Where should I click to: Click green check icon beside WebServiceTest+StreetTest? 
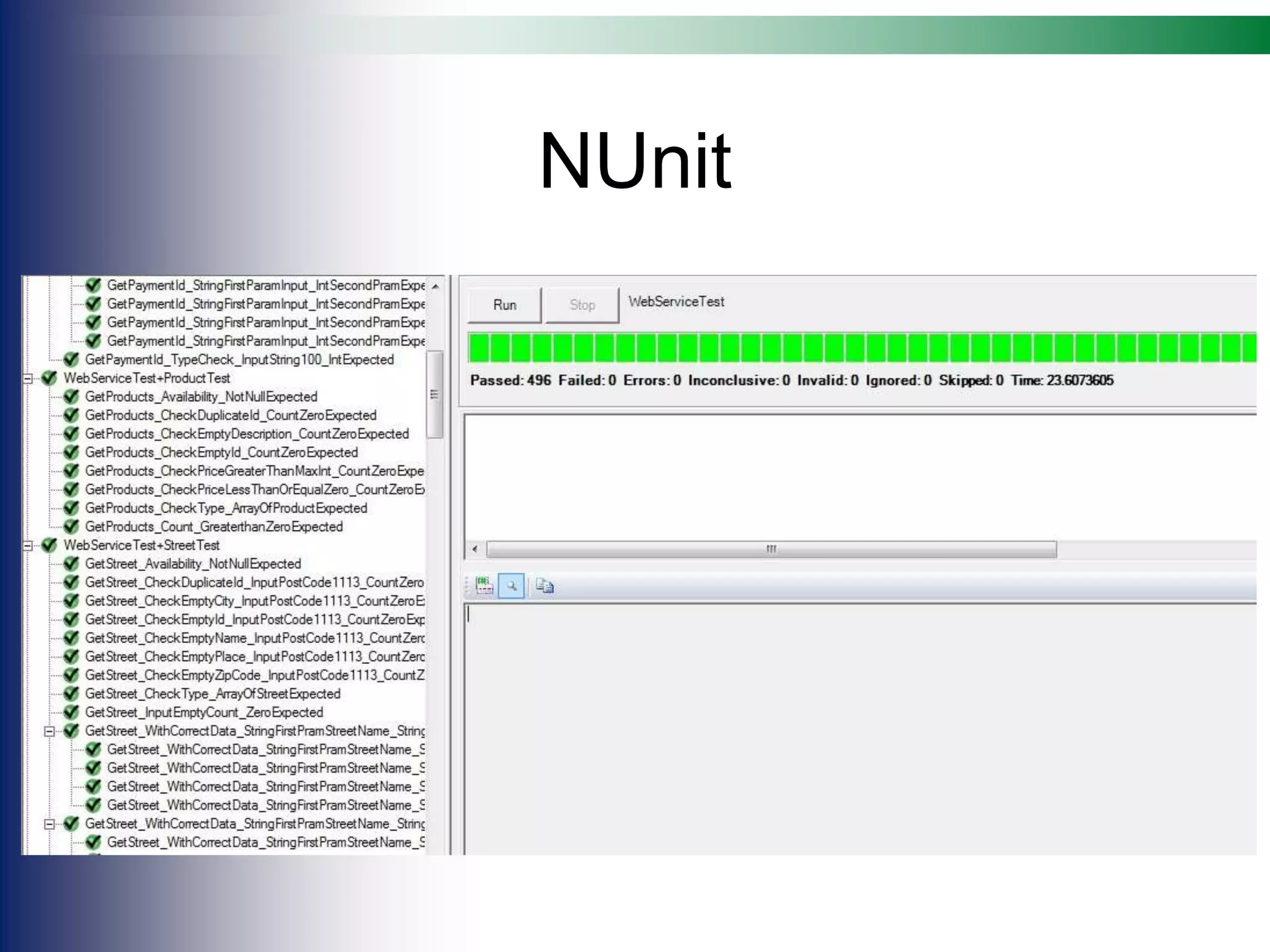coord(49,545)
